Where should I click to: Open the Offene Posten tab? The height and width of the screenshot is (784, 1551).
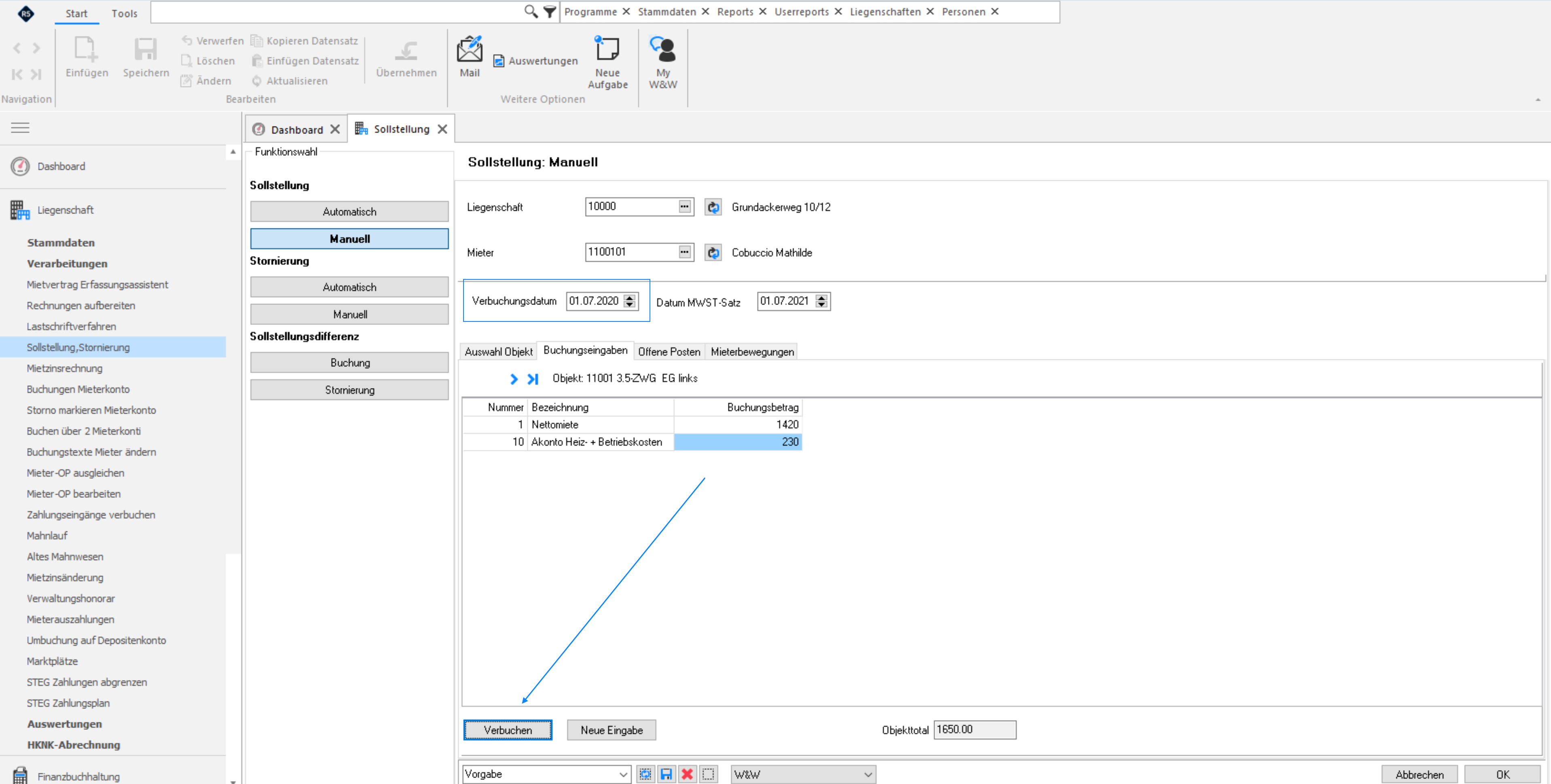pos(669,352)
